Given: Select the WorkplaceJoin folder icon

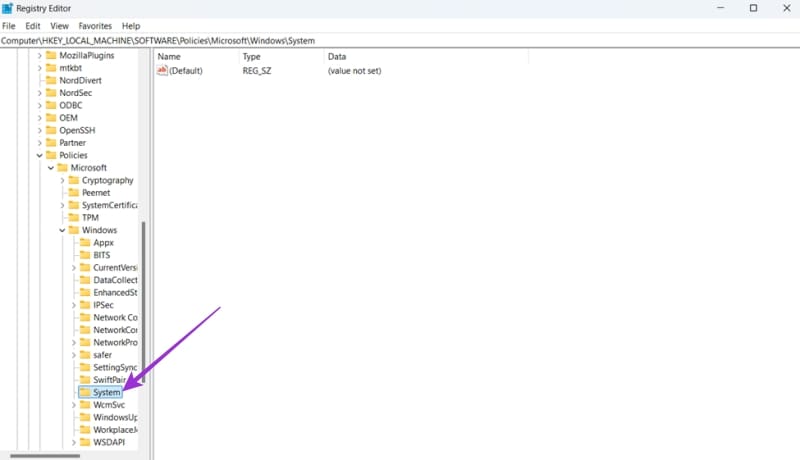Looking at the screenshot, I should point(85,429).
